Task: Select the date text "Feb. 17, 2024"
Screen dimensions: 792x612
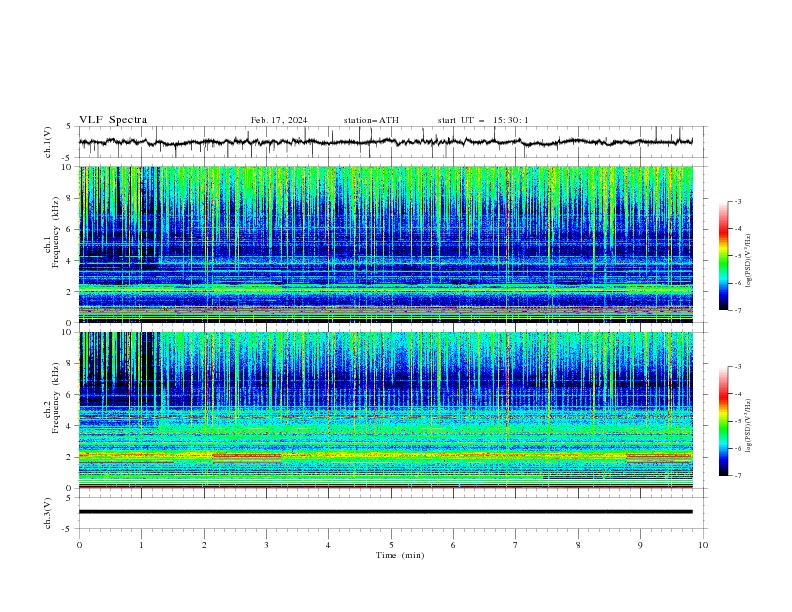Action: point(279,120)
